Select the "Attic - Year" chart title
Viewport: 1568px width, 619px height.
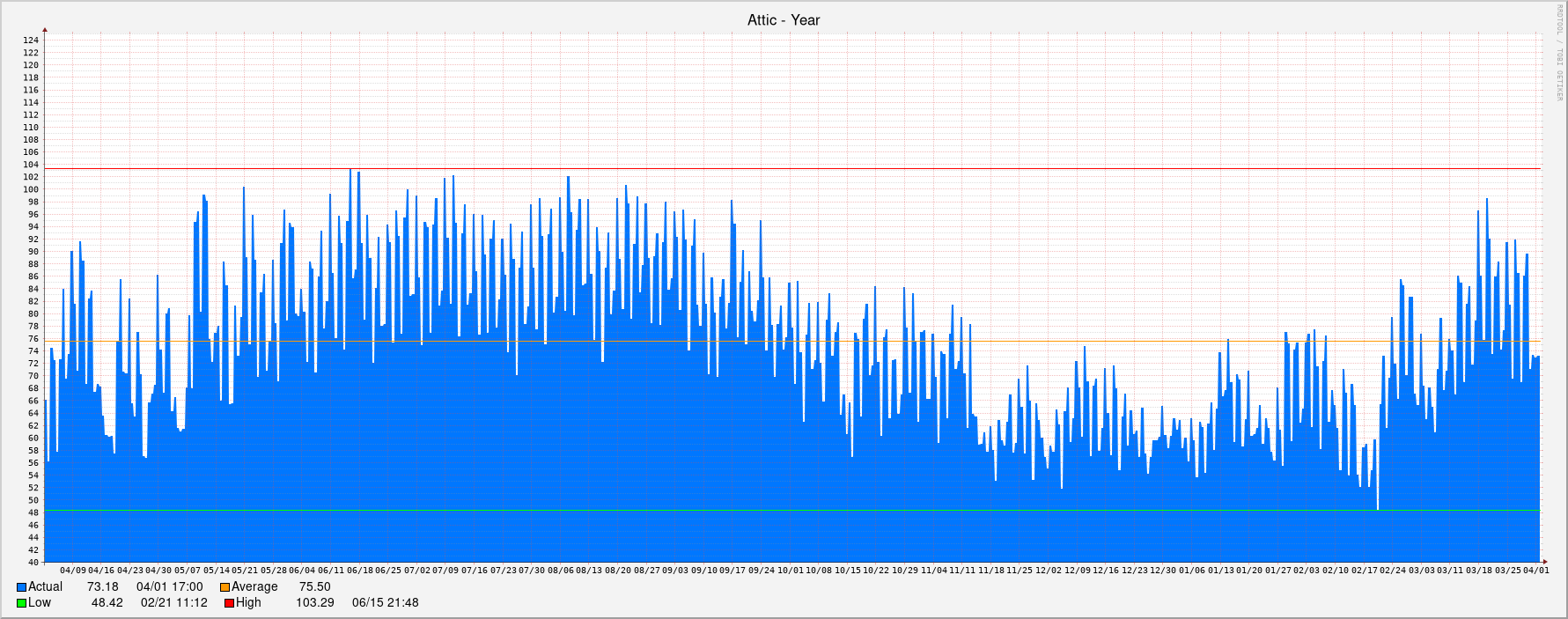pyautogui.click(x=783, y=20)
